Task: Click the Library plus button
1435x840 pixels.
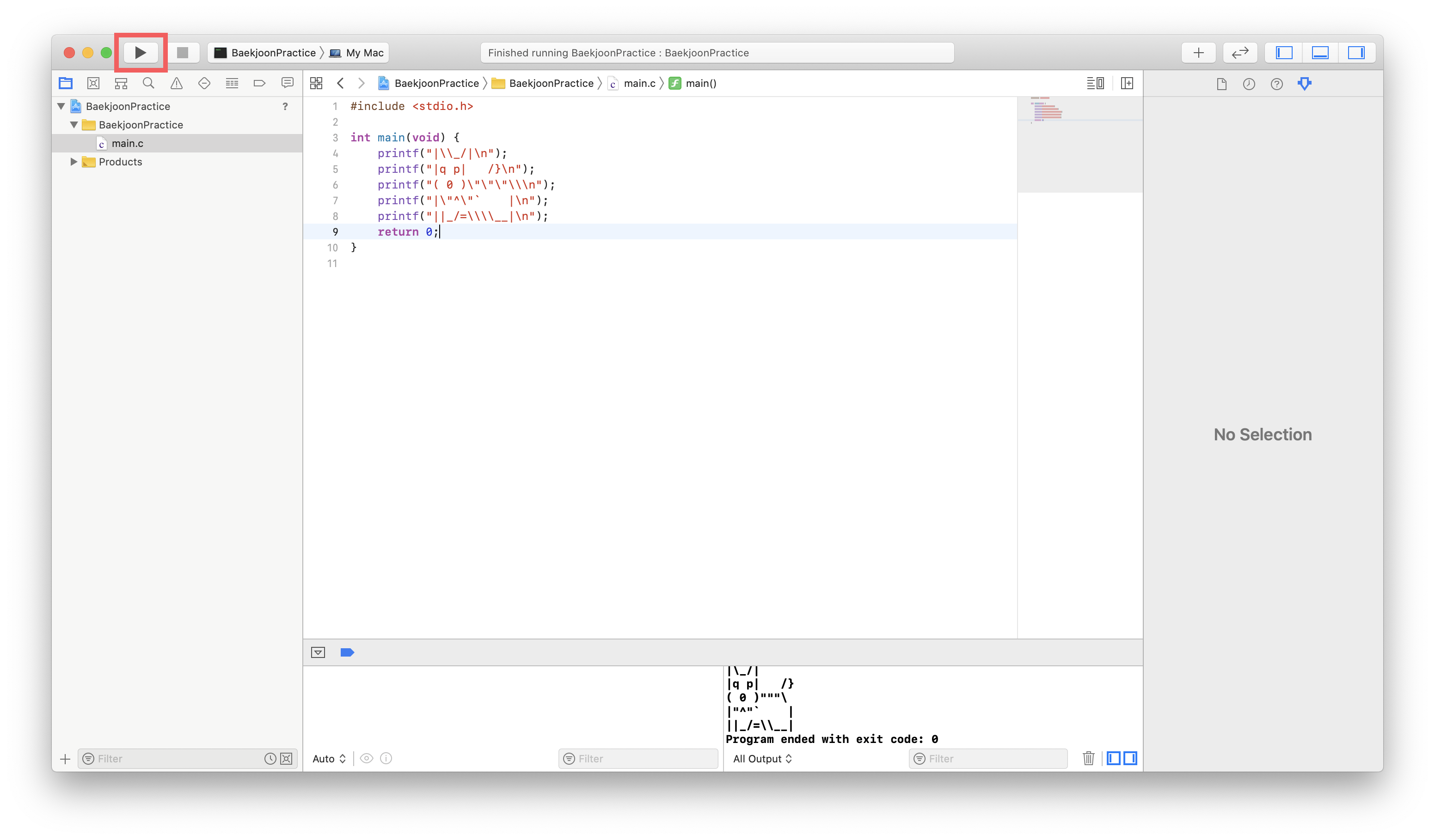Action: coord(1198,52)
